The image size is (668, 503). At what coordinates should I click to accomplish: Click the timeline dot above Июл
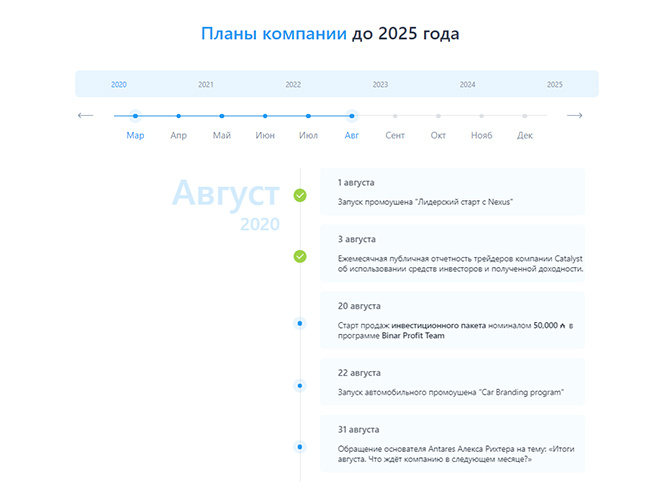click(308, 116)
